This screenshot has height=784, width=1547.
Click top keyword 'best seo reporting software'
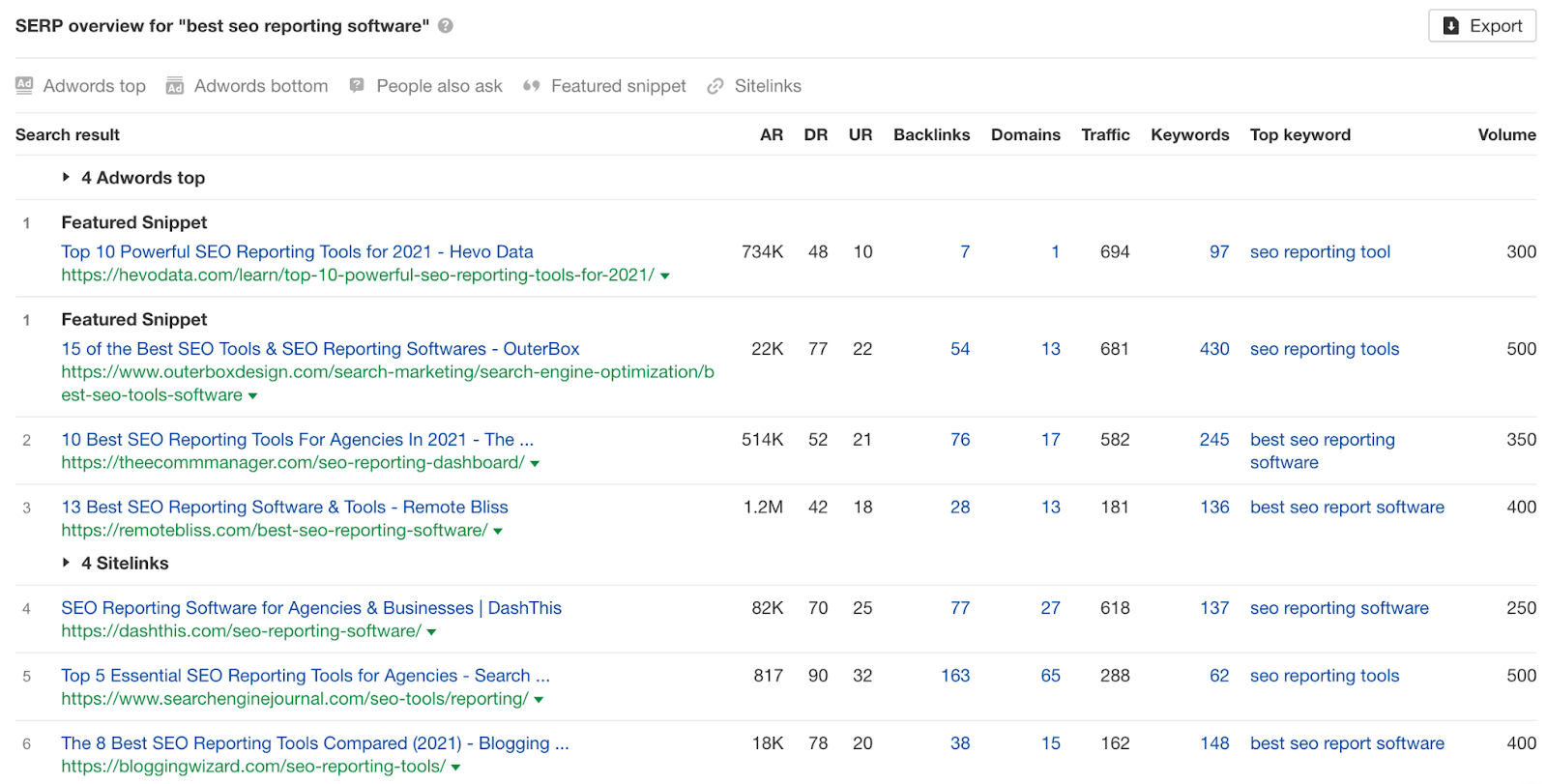(x=1323, y=451)
